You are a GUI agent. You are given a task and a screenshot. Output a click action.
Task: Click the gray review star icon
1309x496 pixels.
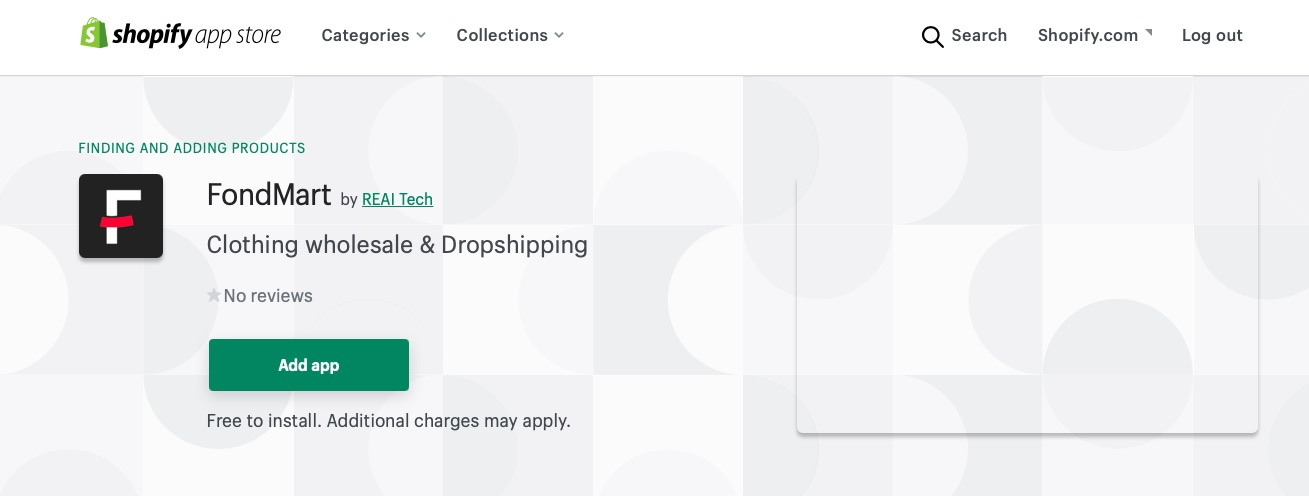[213, 296]
